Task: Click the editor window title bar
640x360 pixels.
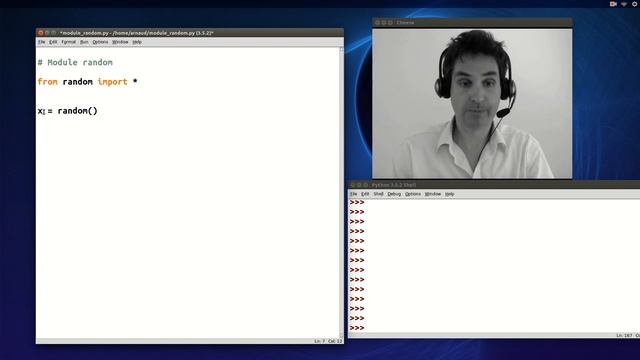Action: tap(190, 33)
